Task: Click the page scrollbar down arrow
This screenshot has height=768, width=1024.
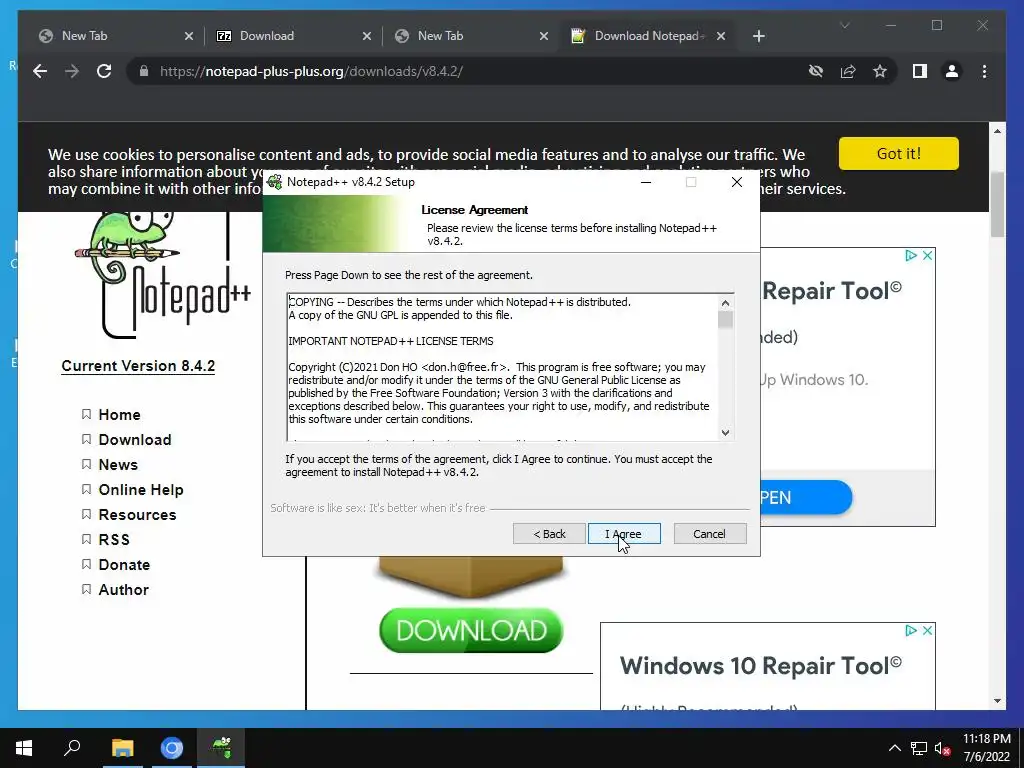Action: coord(997,701)
